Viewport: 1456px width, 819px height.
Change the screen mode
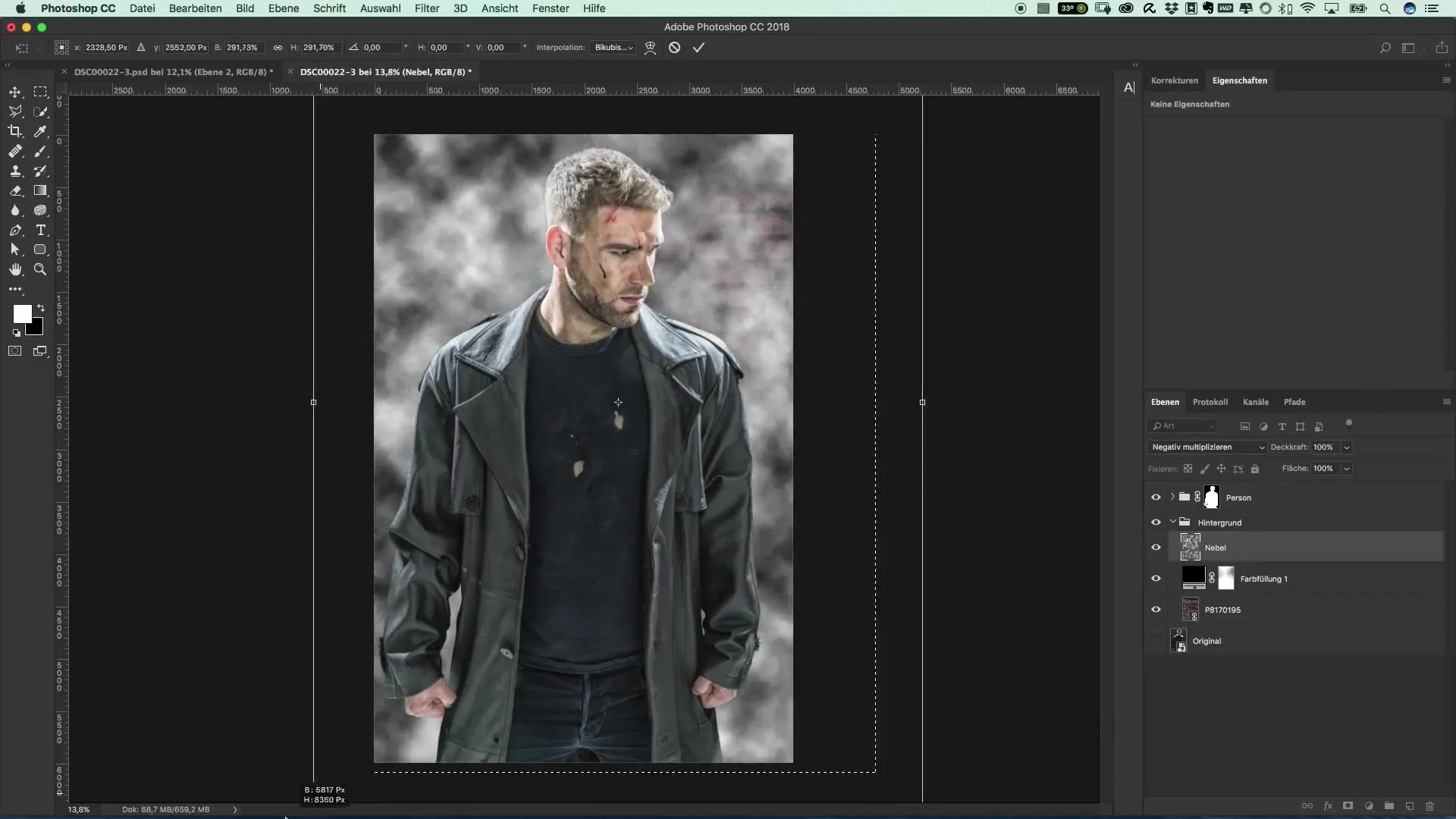click(x=40, y=351)
